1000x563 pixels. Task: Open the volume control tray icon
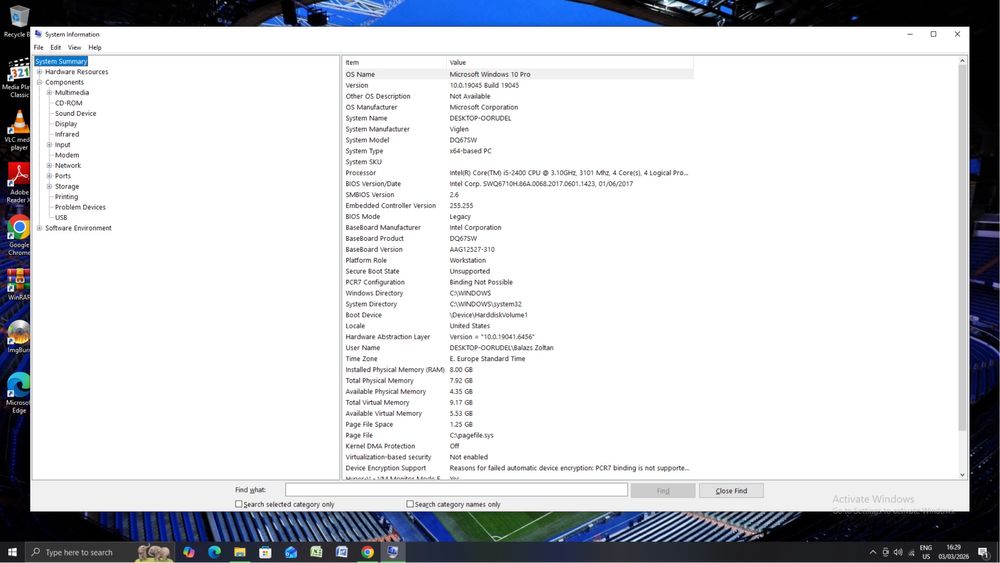click(898, 553)
